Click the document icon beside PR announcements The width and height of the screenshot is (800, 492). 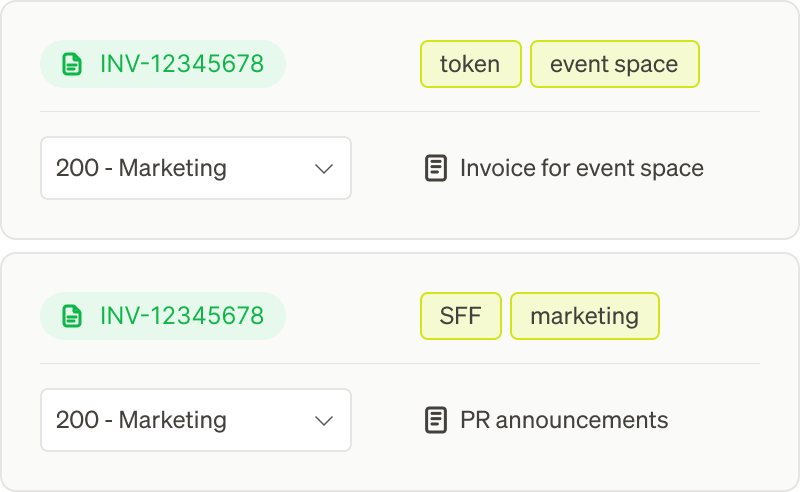point(435,420)
